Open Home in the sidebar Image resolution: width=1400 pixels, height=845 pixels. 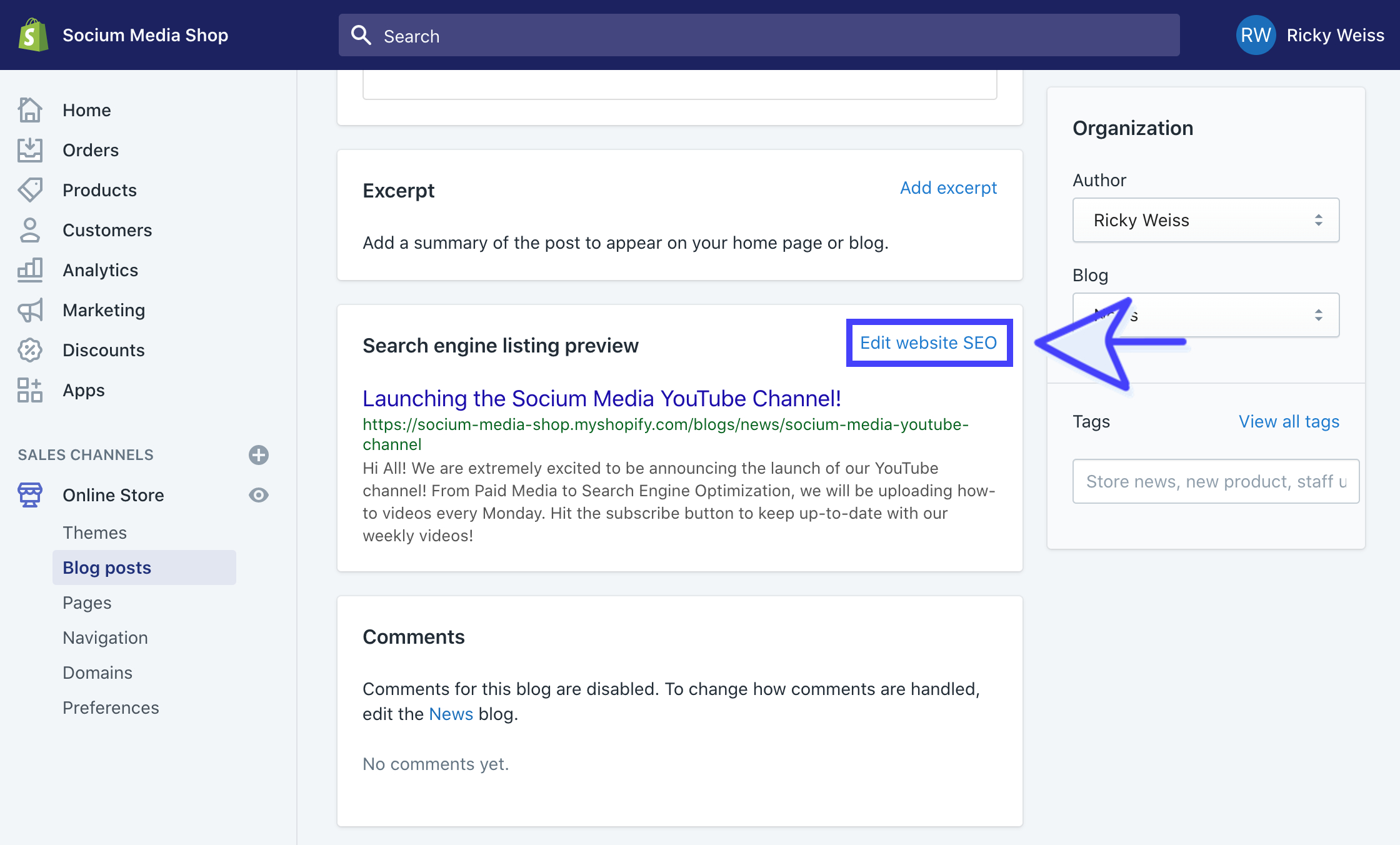[x=87, y=110]
